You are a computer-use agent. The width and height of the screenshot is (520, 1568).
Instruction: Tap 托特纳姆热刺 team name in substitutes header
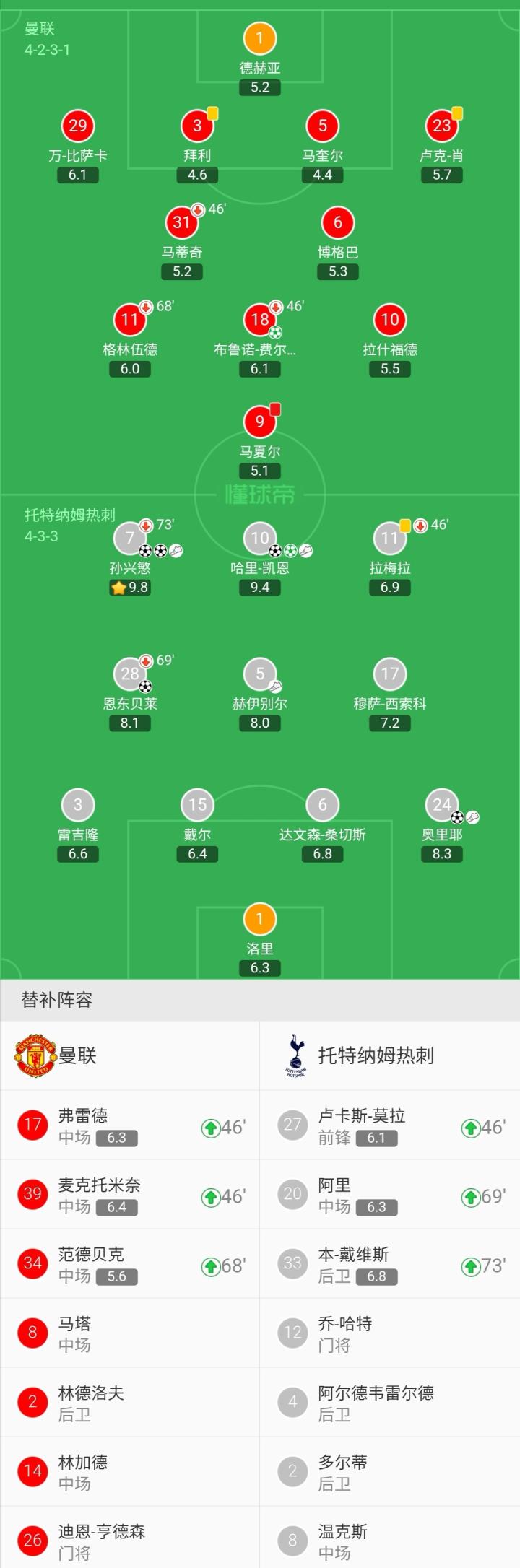point(376,1056)
